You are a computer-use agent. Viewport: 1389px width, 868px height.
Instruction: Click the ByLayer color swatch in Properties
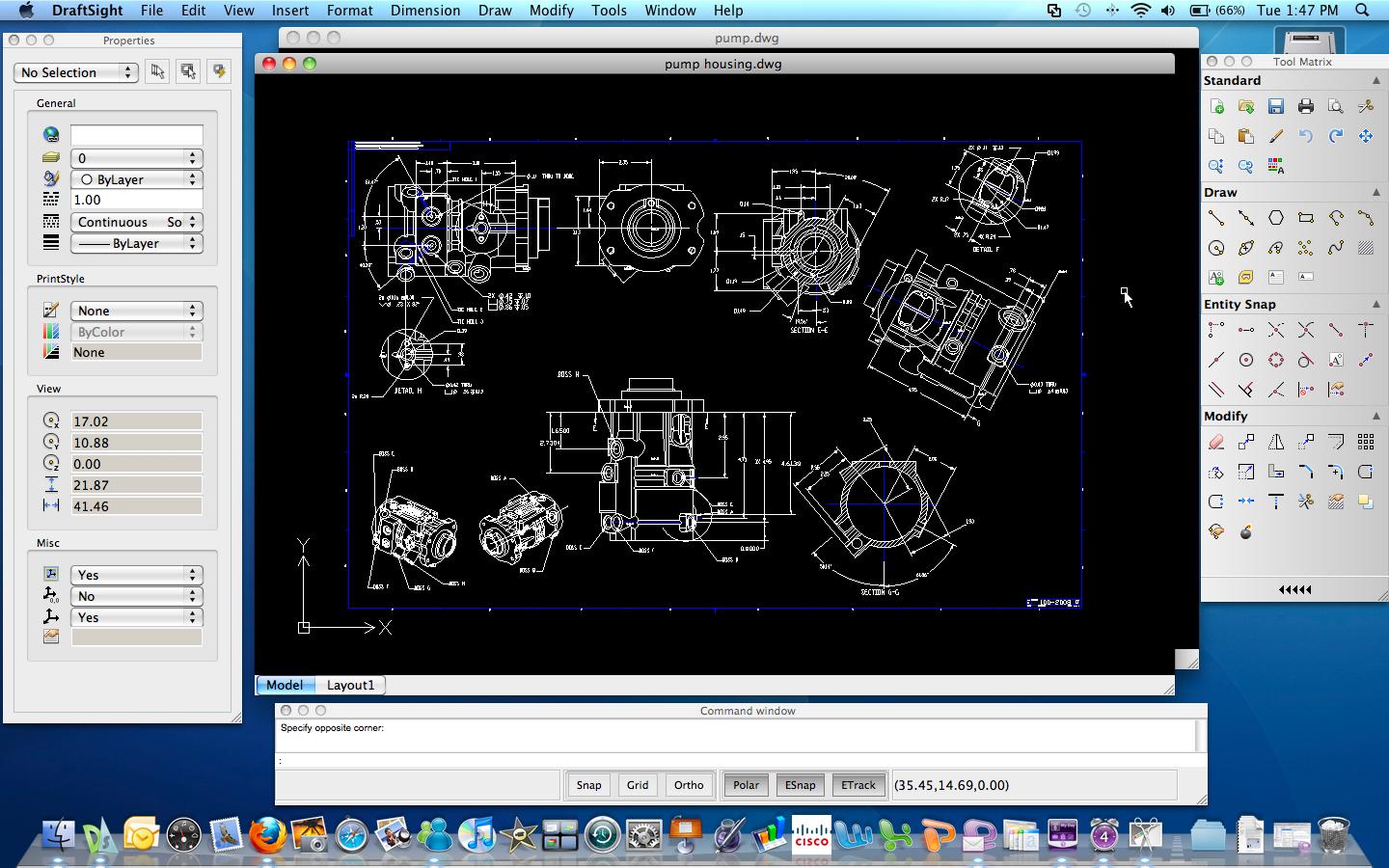click(136, 179)
